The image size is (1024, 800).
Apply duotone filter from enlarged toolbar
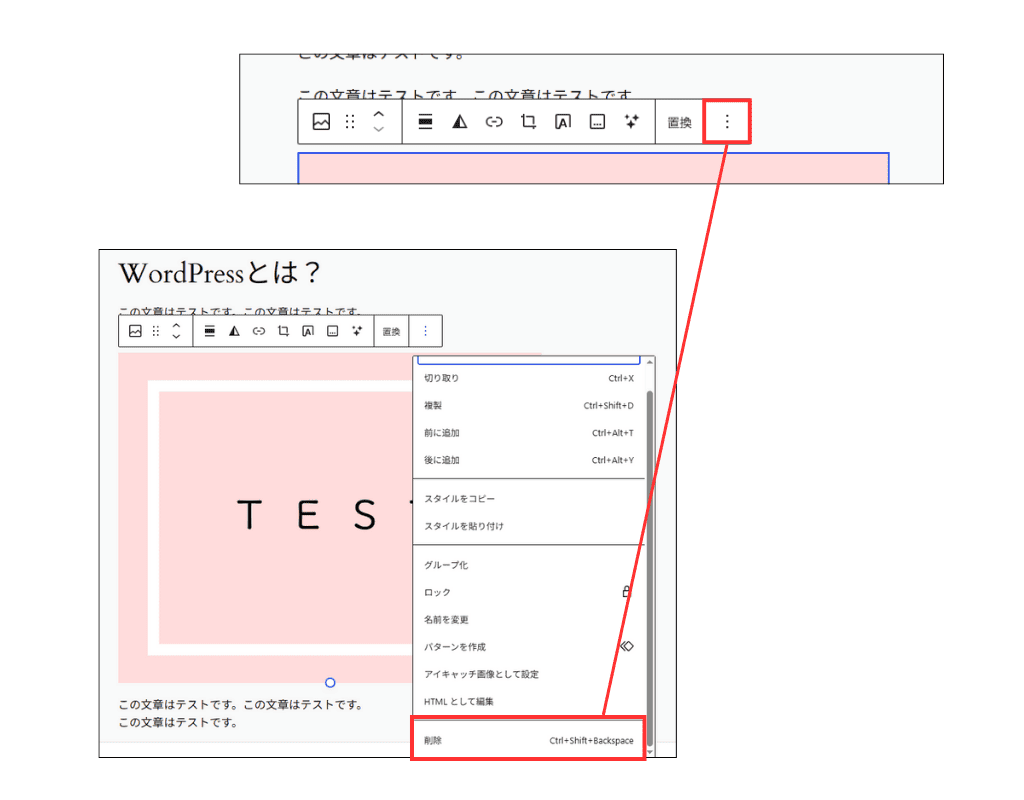coord(460,121)
